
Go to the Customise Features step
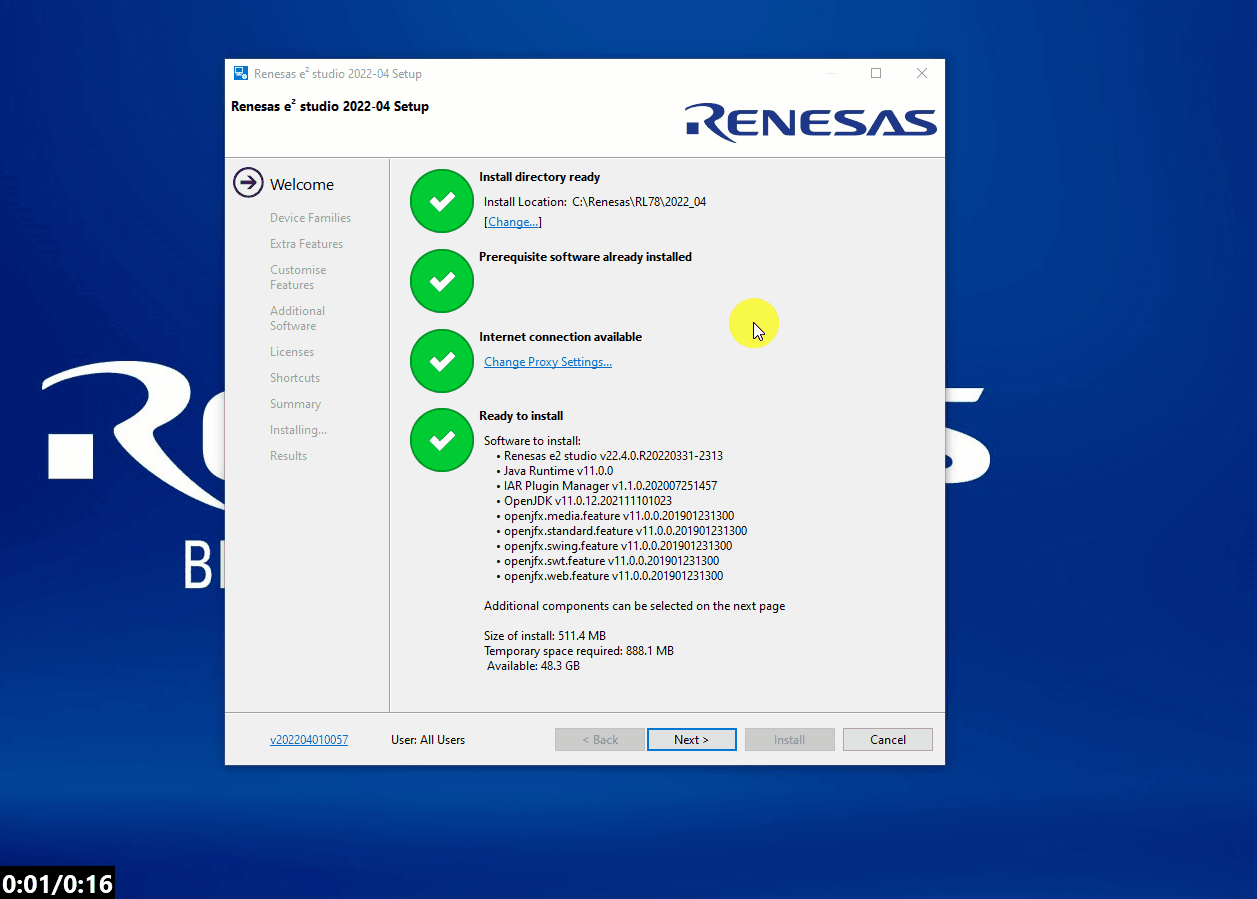(298, 277)
